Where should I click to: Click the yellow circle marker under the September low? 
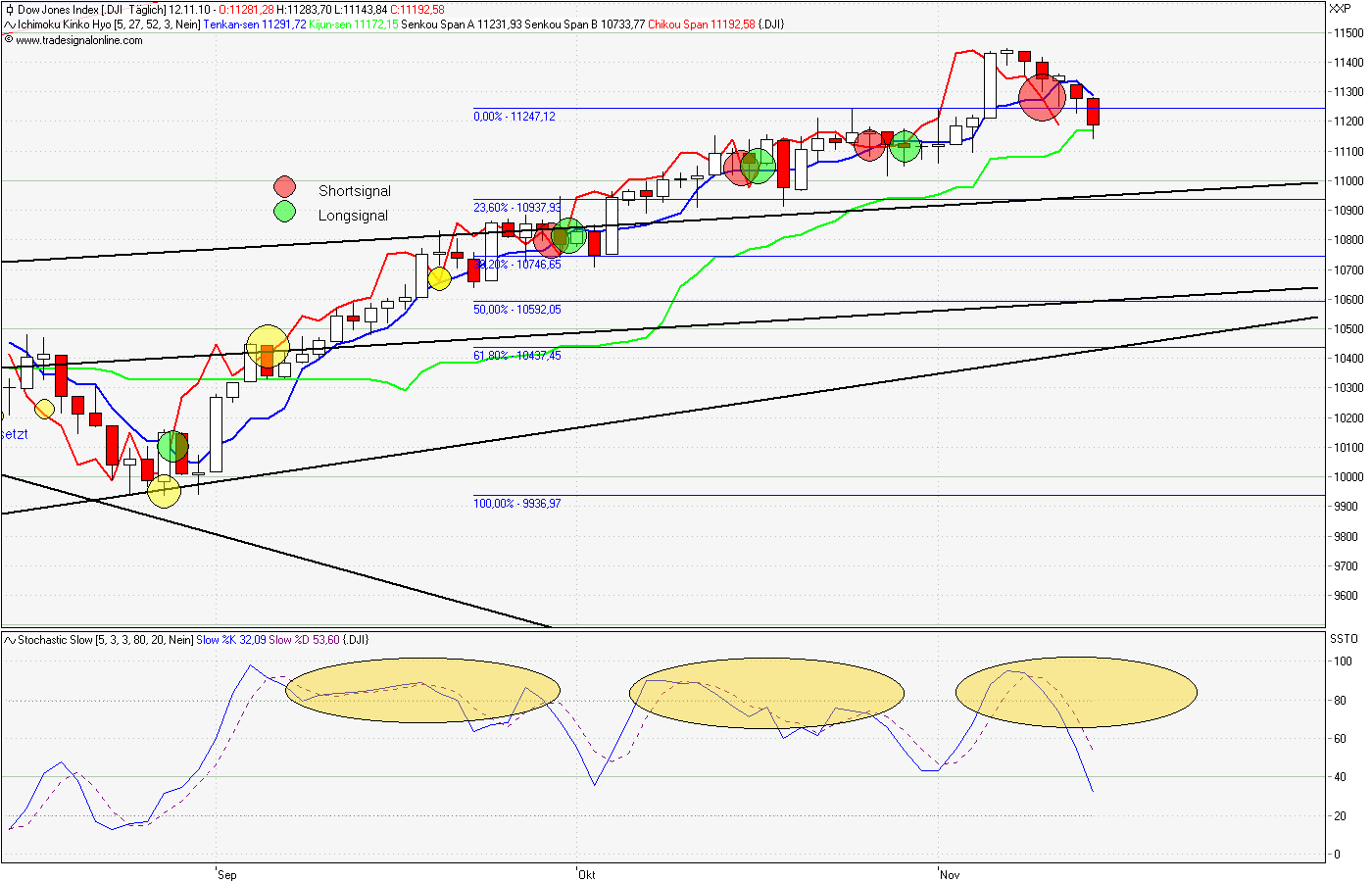163,490
